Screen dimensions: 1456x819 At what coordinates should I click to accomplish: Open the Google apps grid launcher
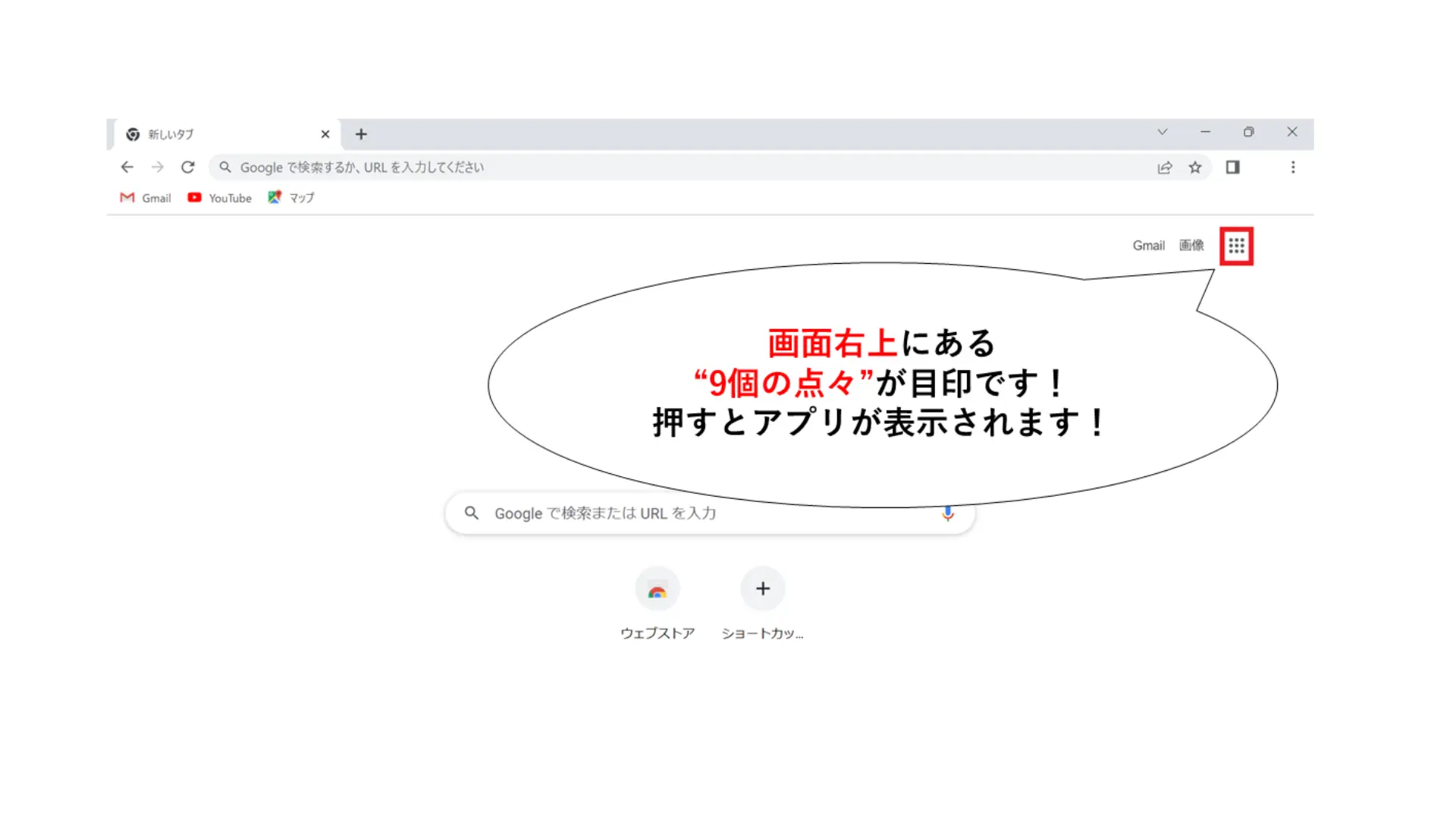1236,246
